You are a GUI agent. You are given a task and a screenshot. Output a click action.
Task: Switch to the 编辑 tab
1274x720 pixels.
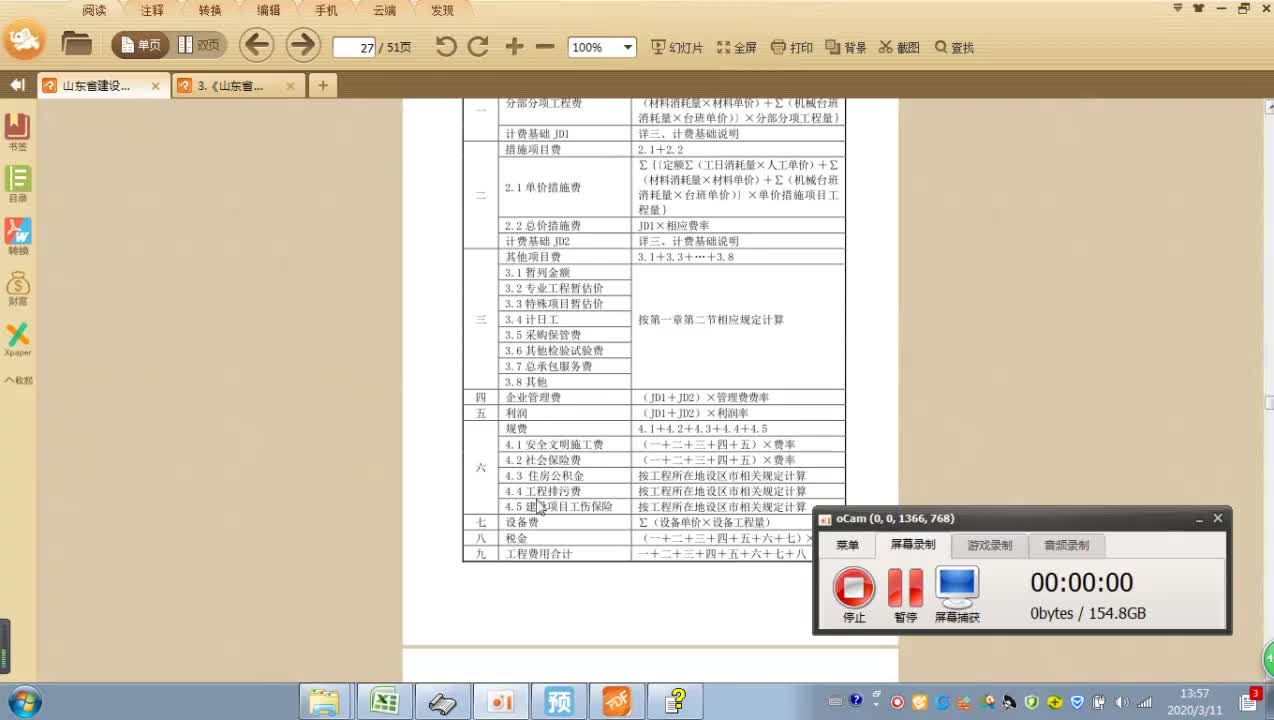coord(268,10)
